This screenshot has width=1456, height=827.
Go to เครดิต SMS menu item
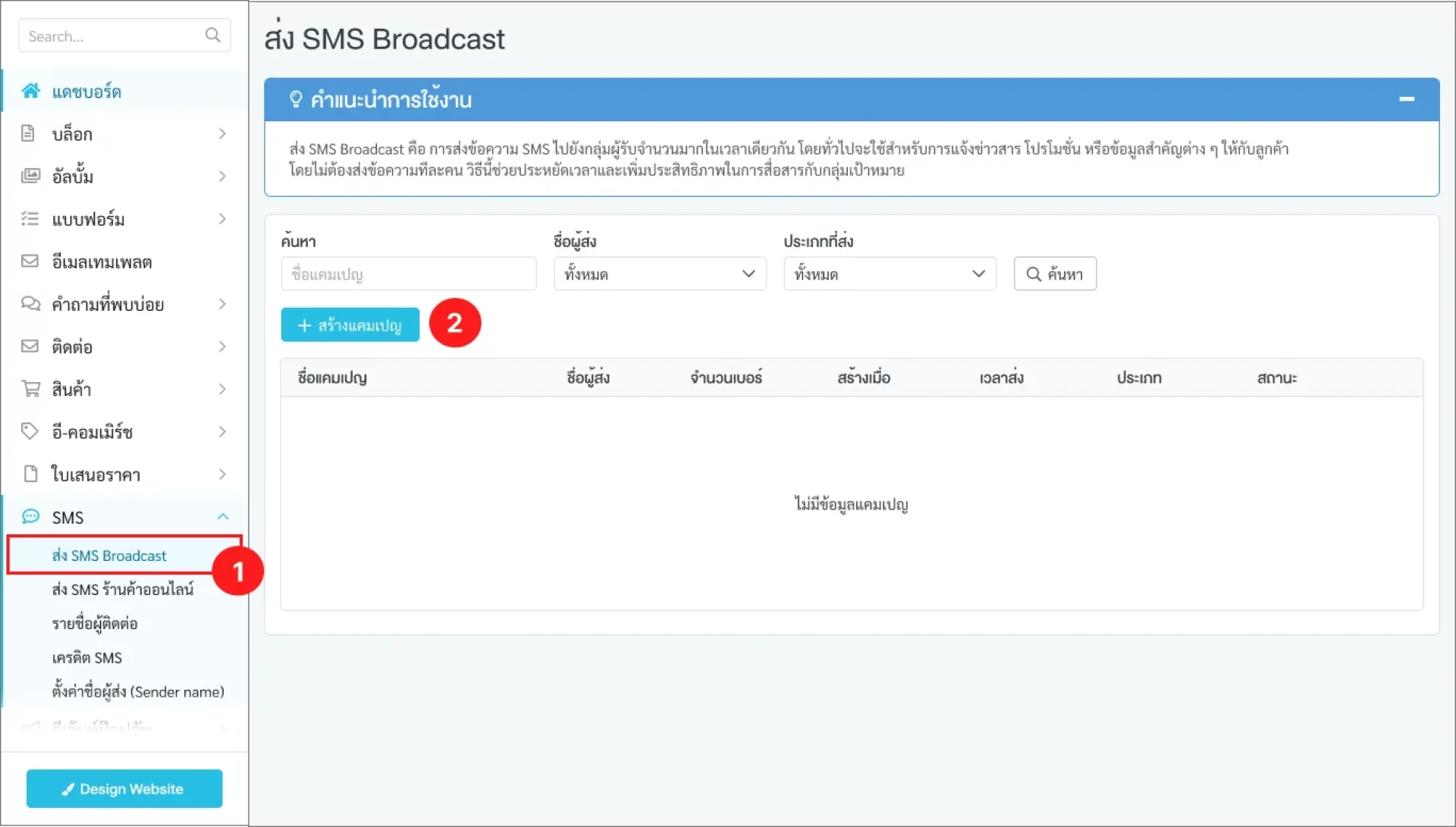pos(86,657)
